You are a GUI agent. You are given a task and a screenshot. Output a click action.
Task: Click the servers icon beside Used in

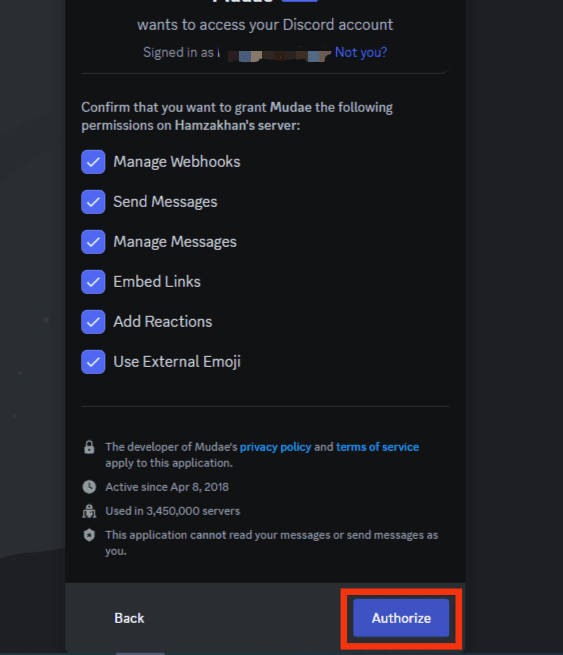pyautogui.click(x=89, y=511)
